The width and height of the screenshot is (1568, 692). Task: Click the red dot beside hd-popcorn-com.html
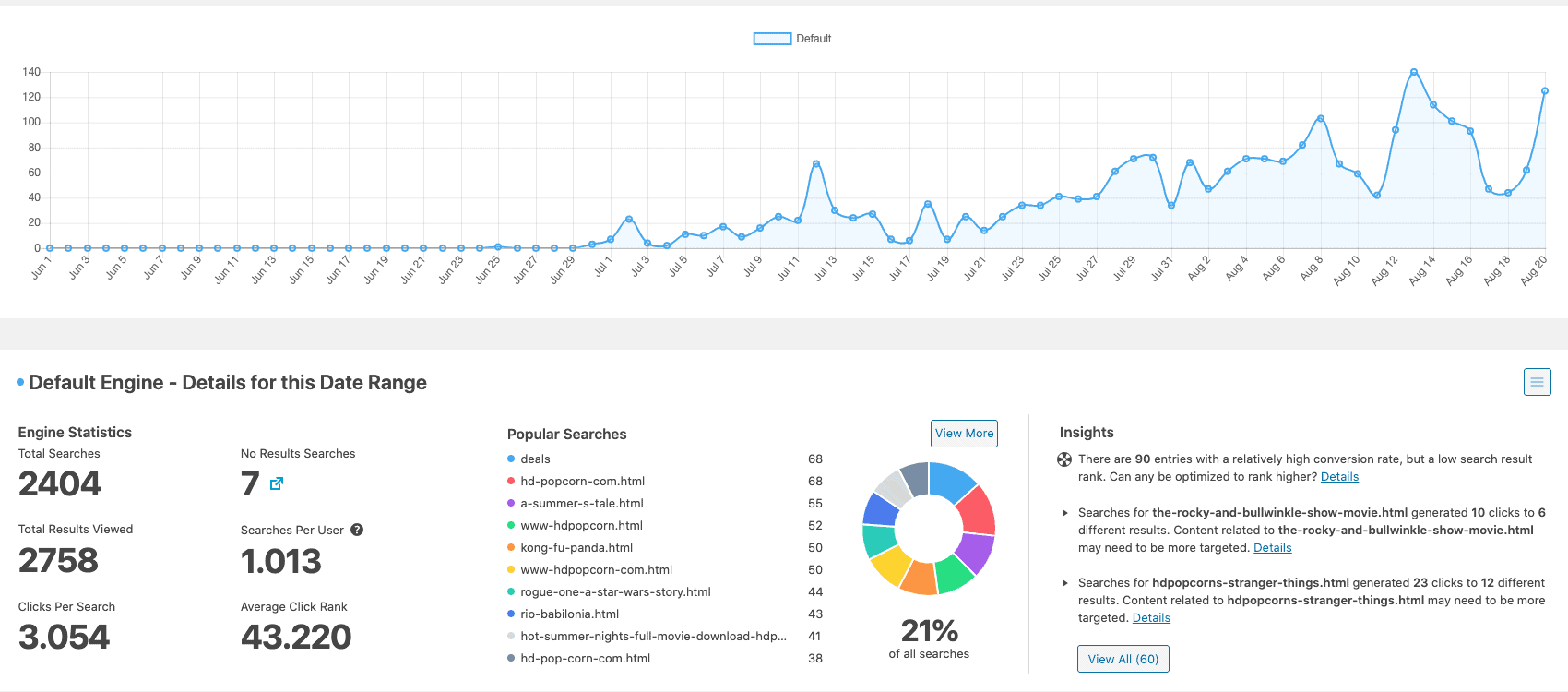coord(511,481)
